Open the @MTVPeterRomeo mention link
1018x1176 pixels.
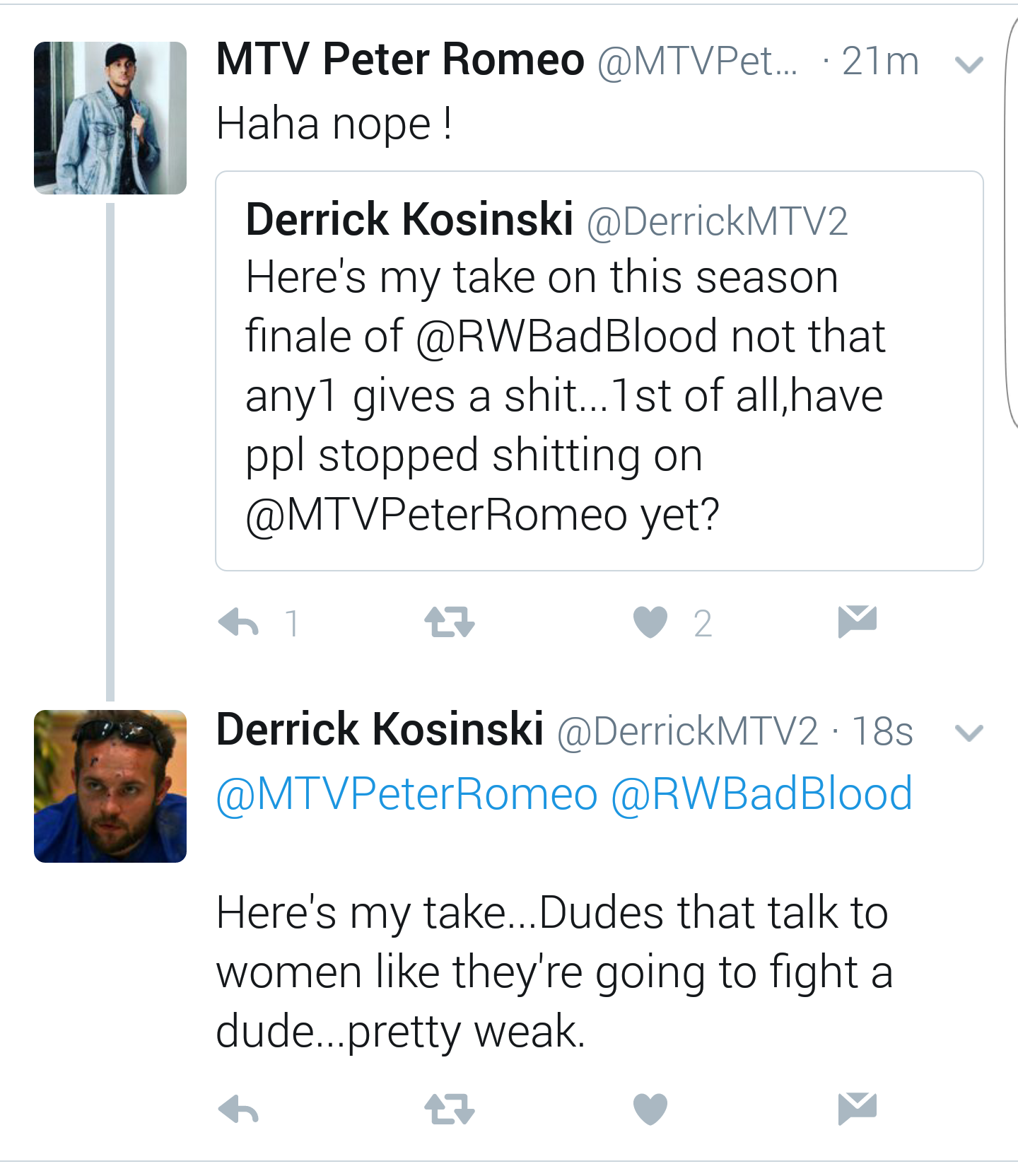pyautogui.click(x=407, y=794)
